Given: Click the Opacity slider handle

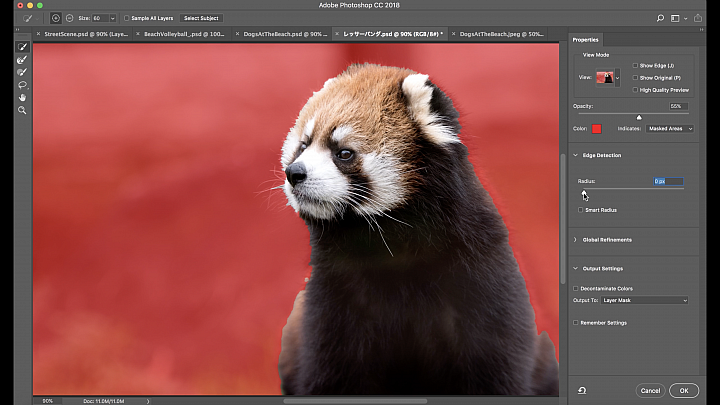Looking at the screenshot, I should 639,118.
